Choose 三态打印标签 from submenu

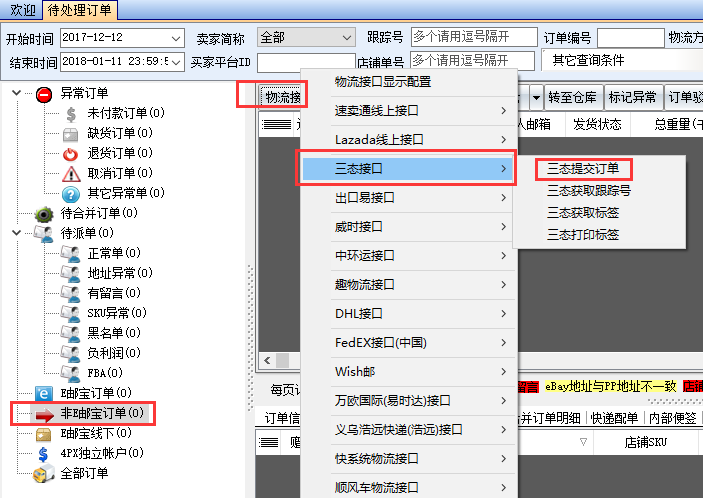click(583, 234)
